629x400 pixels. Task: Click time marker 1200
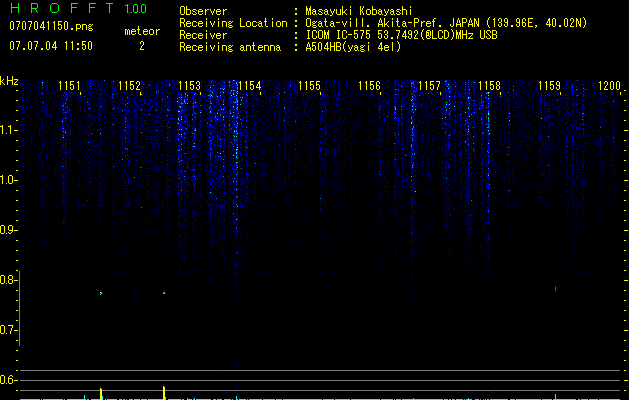pyautogui.click(x=609, y=86)
